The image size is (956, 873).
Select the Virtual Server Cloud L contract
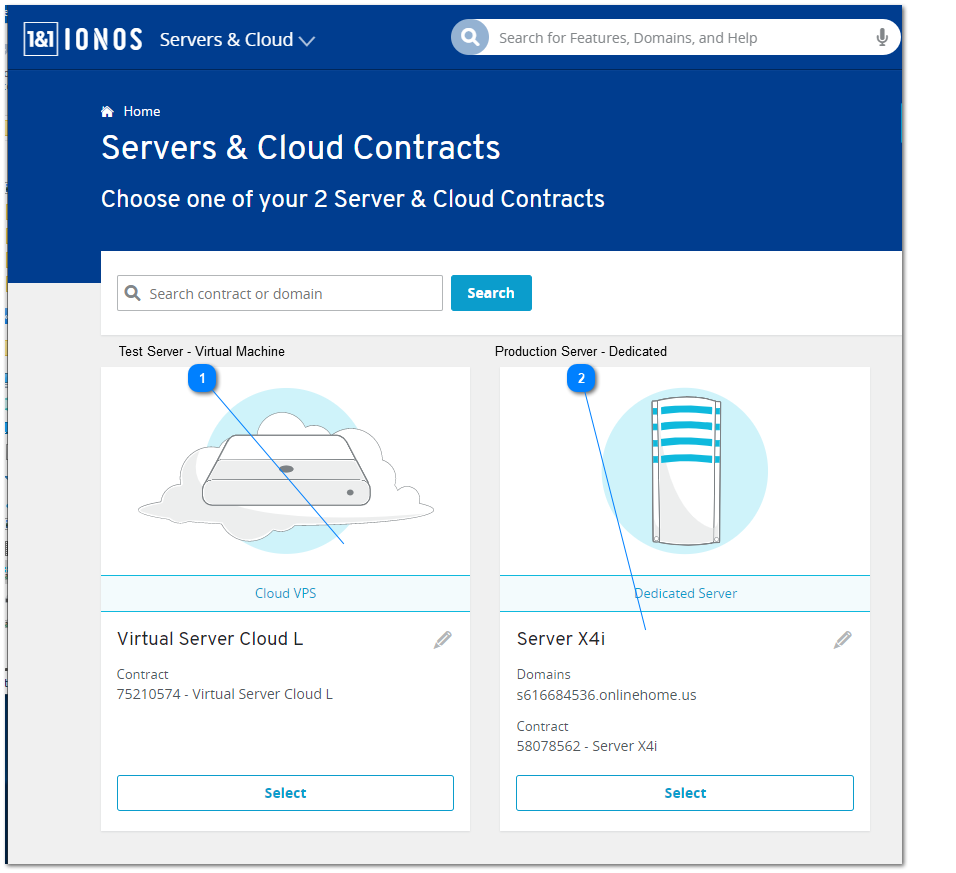285,793
